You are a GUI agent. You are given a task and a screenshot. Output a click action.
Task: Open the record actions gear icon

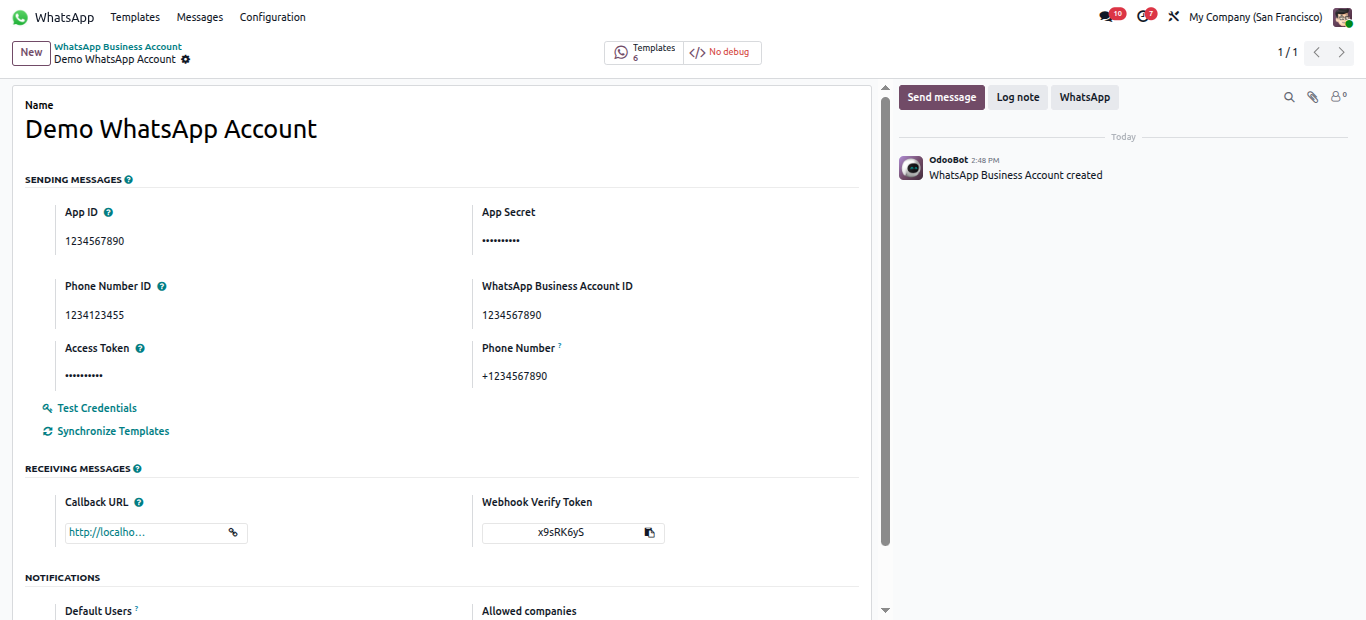click(x=185, y=60)
